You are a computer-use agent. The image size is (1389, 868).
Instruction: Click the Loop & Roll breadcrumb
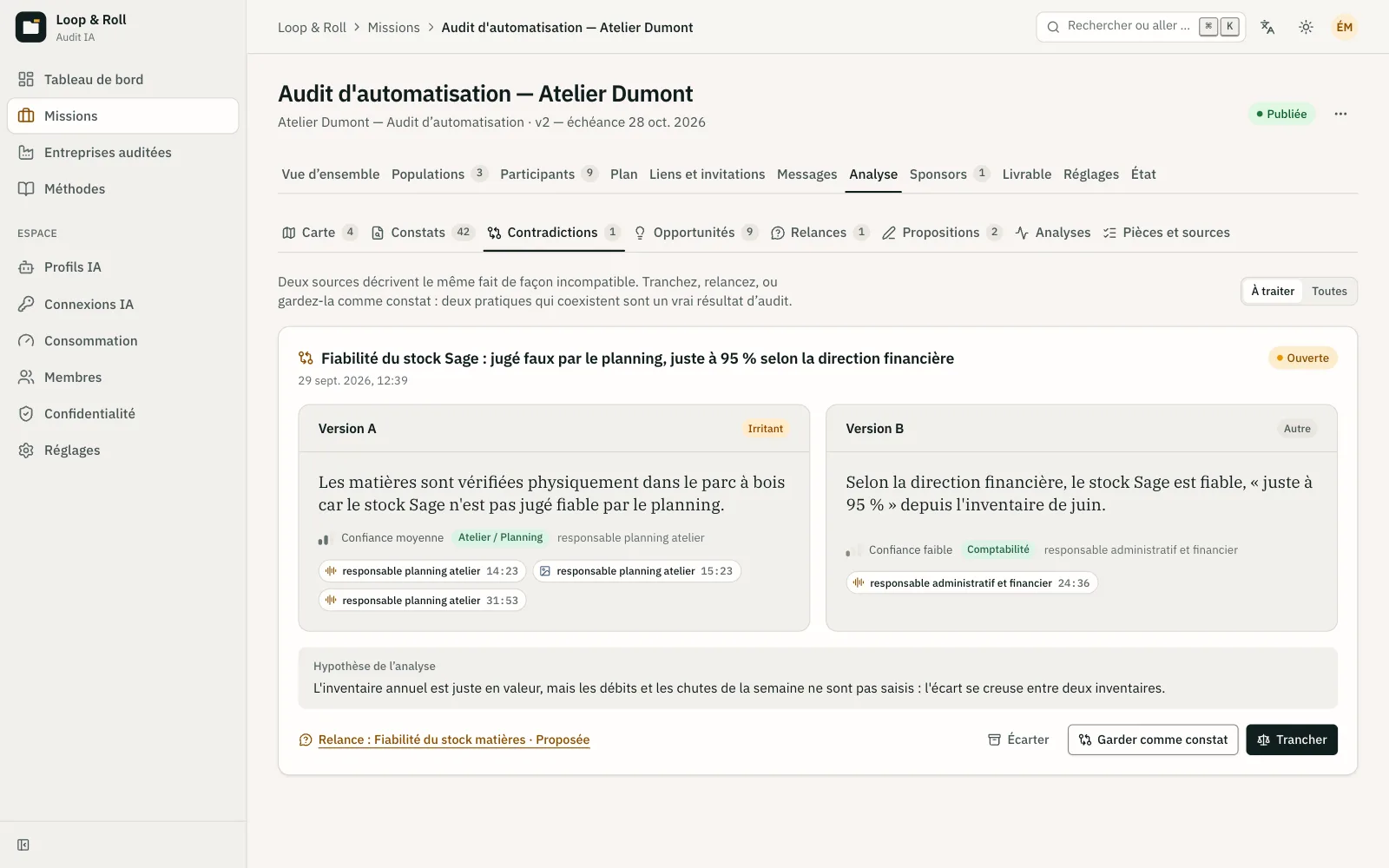(312, 28)
